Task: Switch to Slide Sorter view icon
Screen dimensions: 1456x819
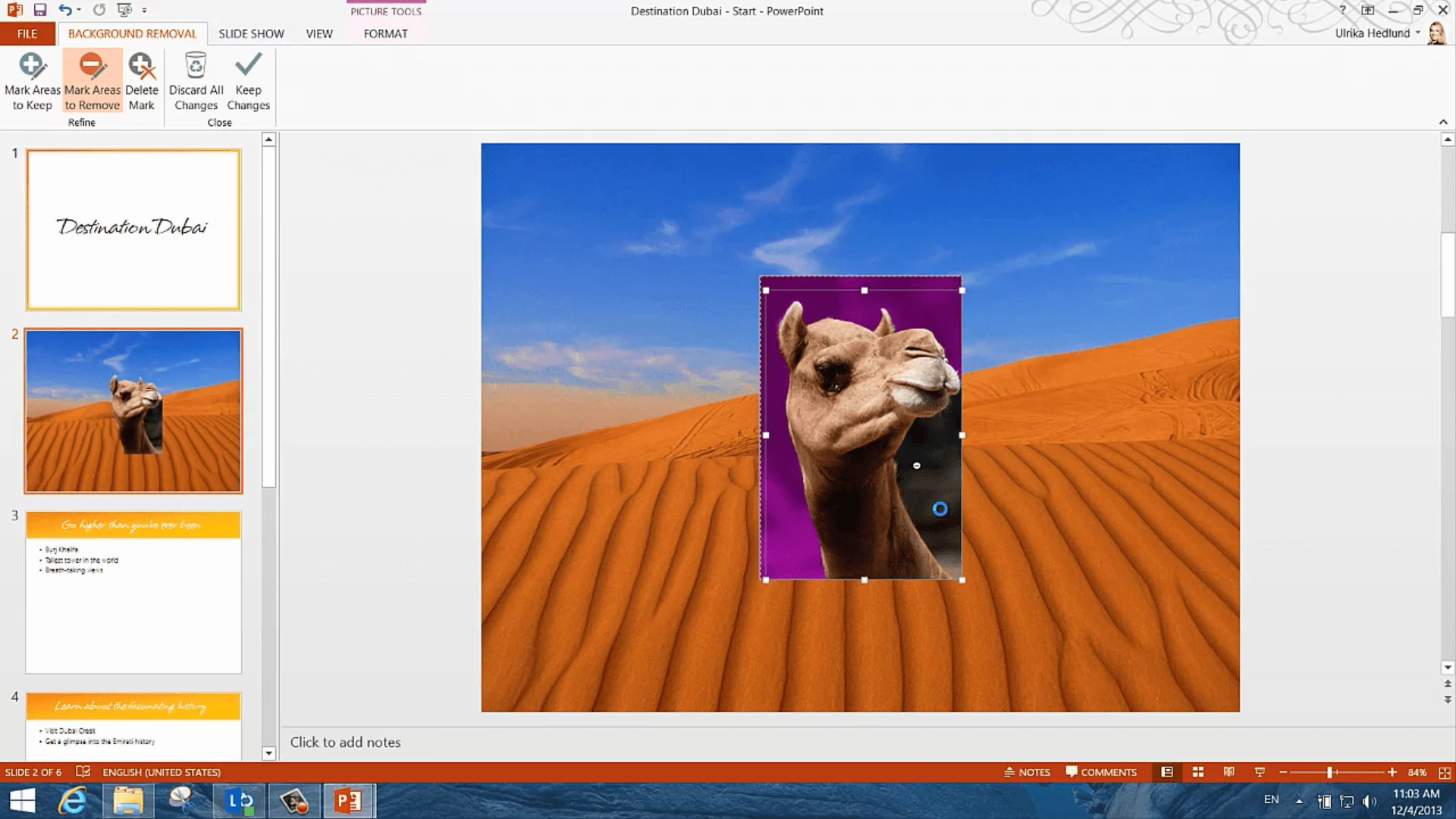Action: 1198,772
